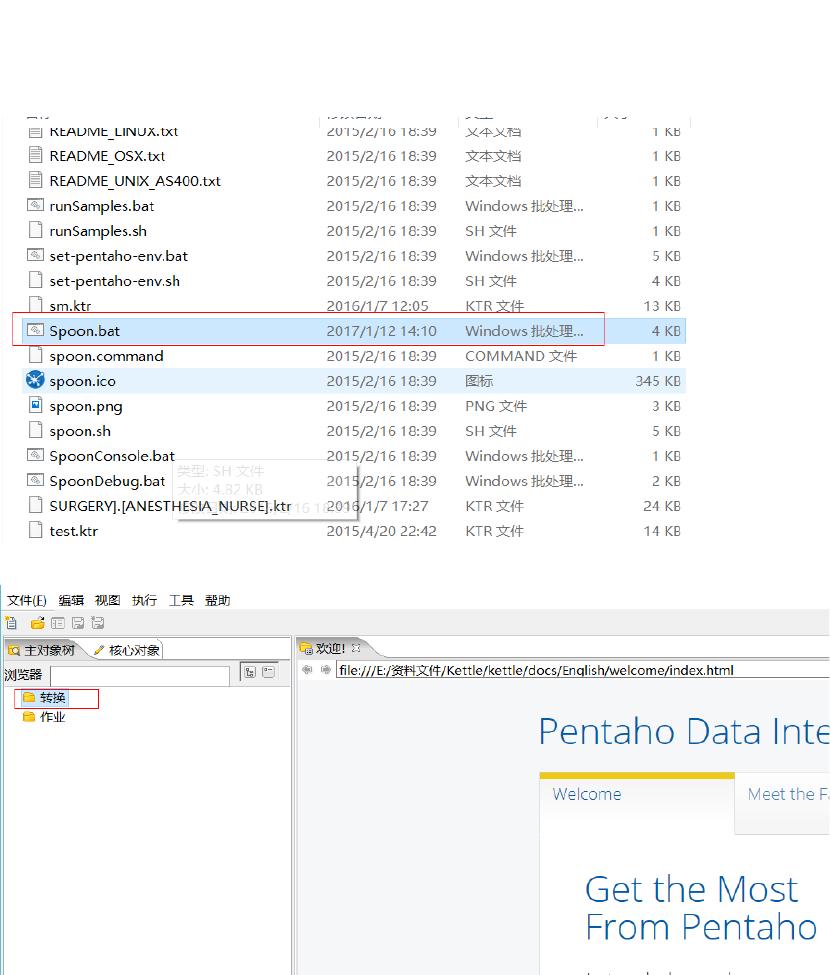Click the 图标 type cell of spoon.ico
The height and width of the screenshot is (975, 831).
479,381
